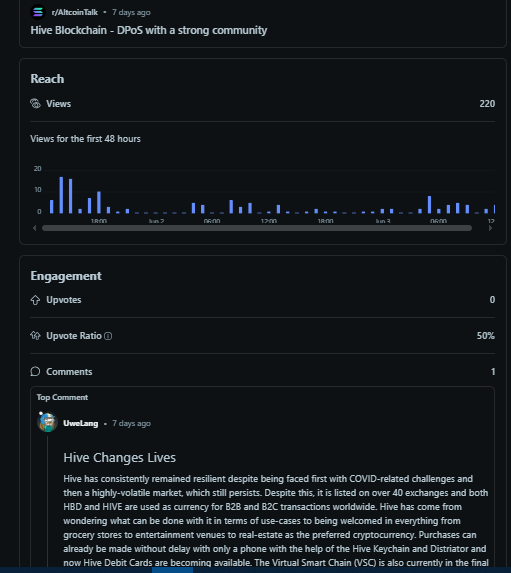511x573 pixels.
Task: Open UweLang's profile avatar
Action: (48, 422)
